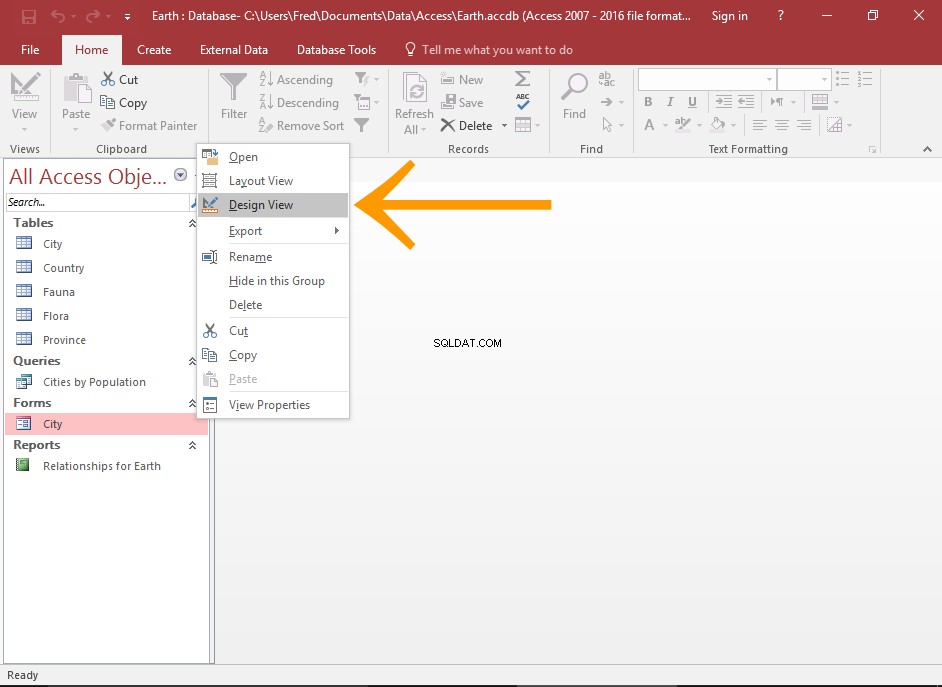
Task: Align text right in Text Formatting
Action: point(804,125)
